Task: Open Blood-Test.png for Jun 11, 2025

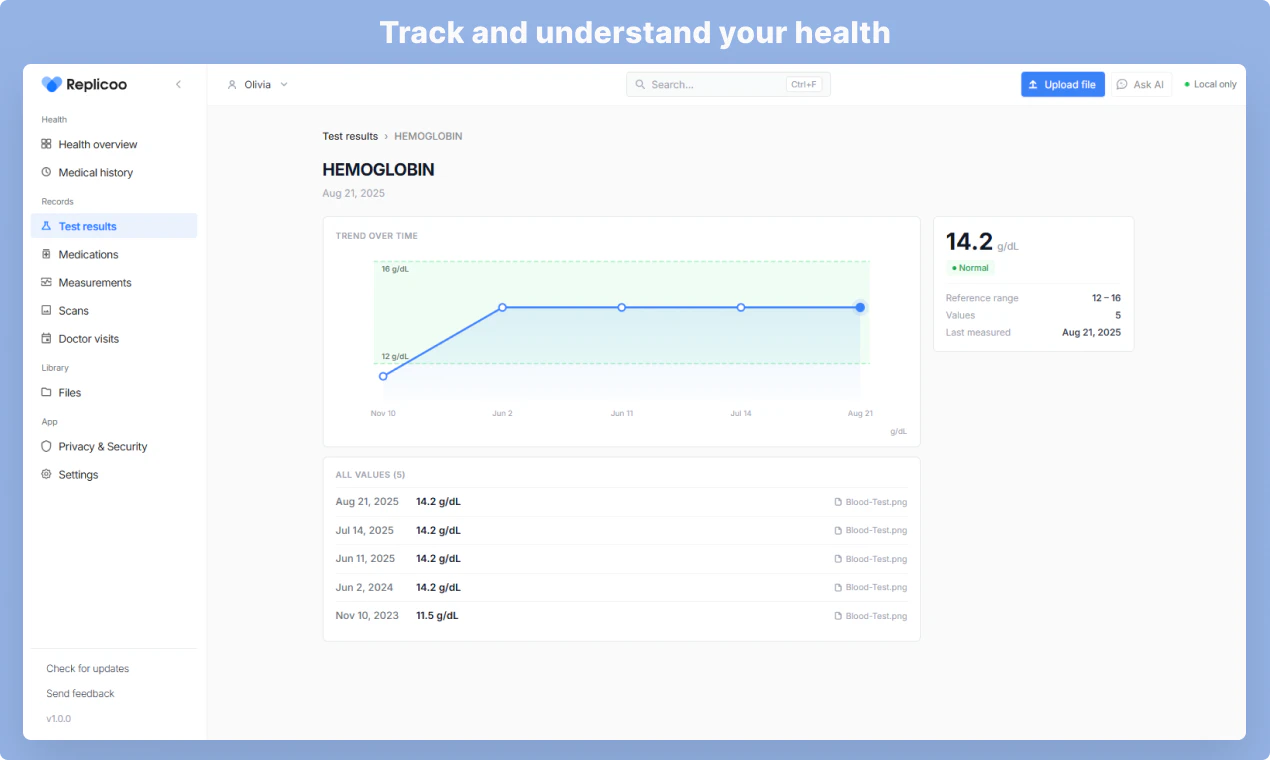Action: 871,559
